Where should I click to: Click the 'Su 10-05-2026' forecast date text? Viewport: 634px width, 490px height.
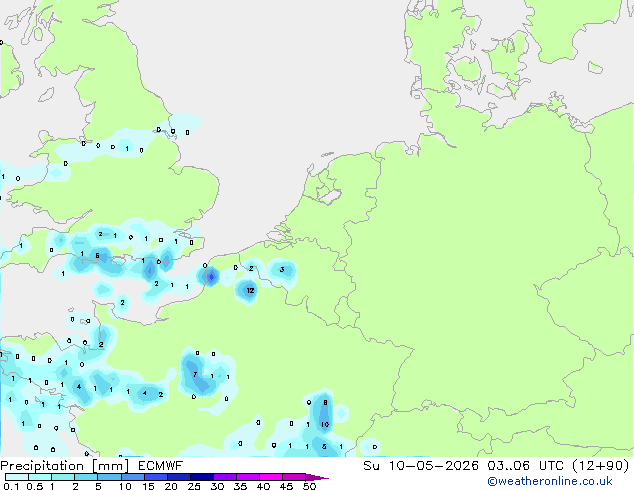coord(421,466)
